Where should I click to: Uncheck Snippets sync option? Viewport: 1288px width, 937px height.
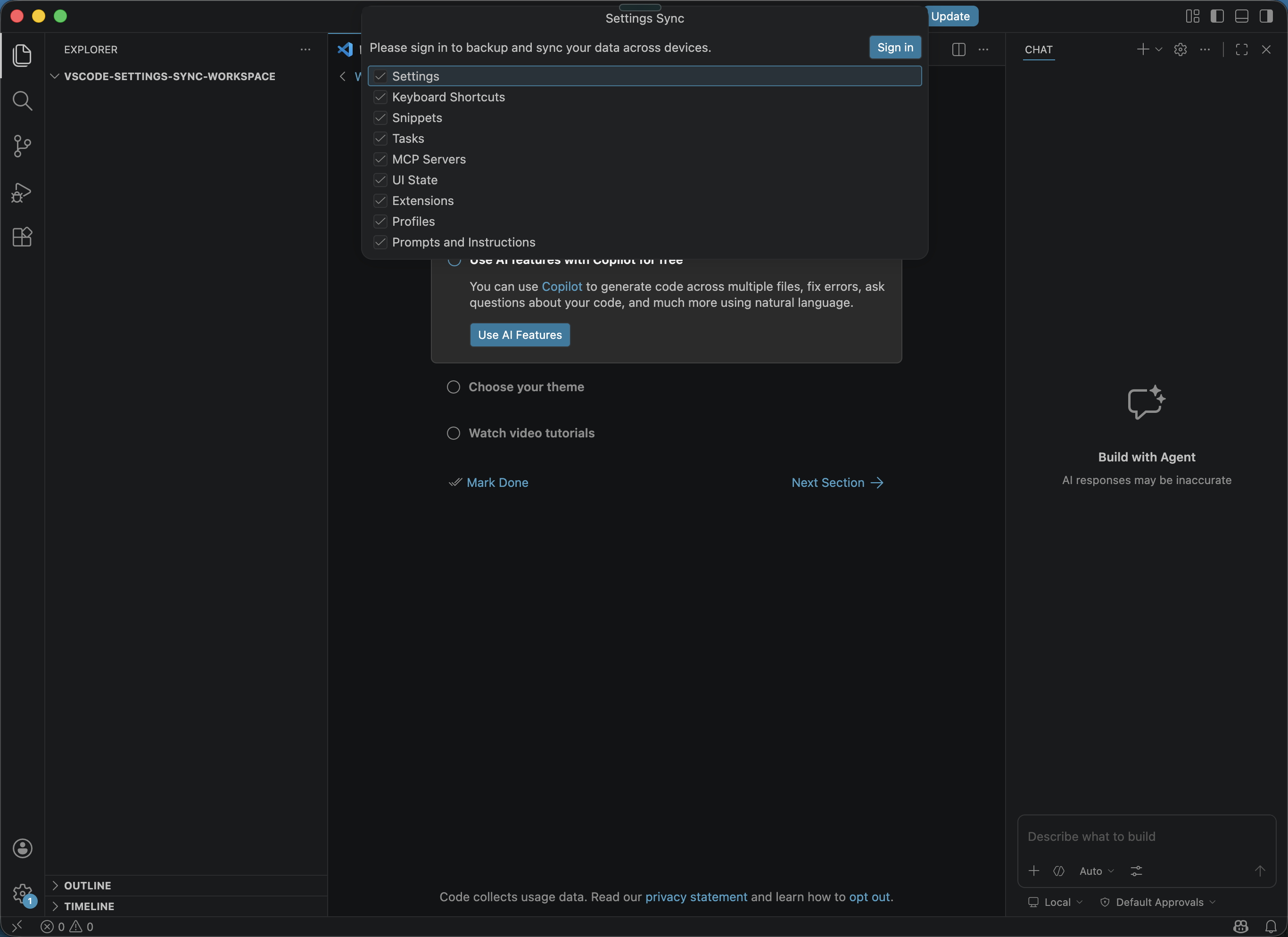coord(380,117)
